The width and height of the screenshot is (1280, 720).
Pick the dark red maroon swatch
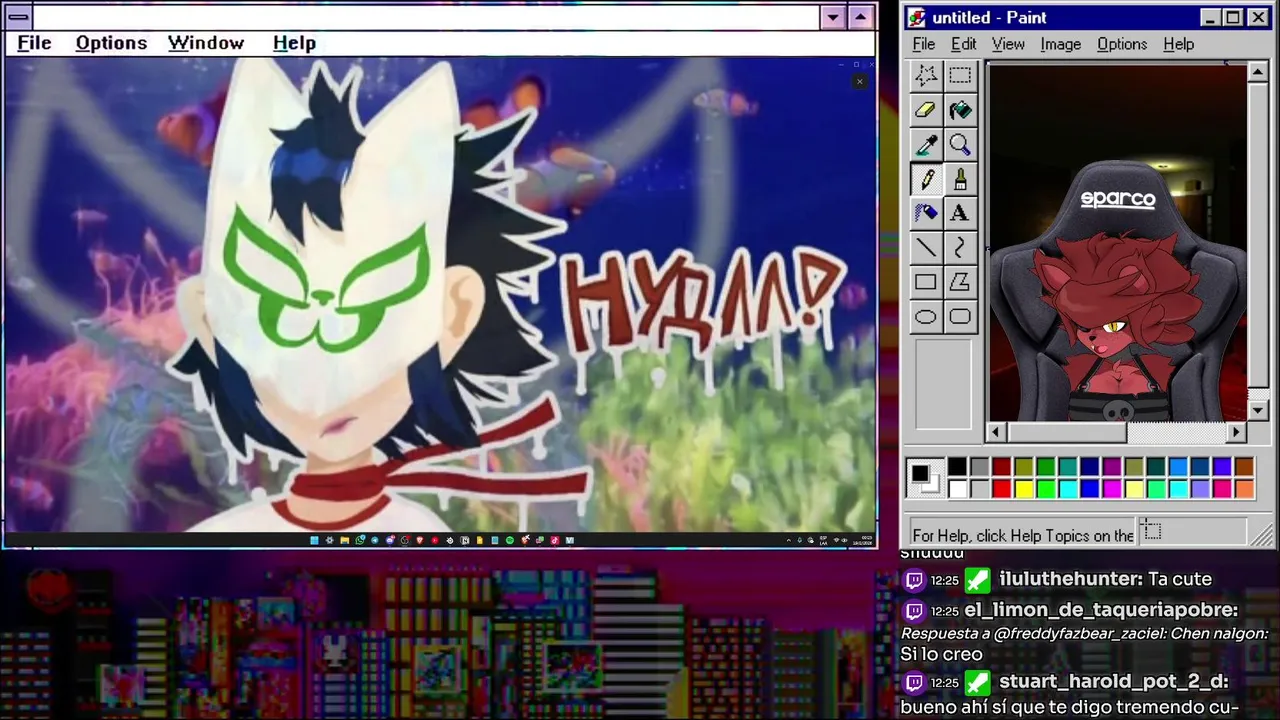[x=1002, y=467]
